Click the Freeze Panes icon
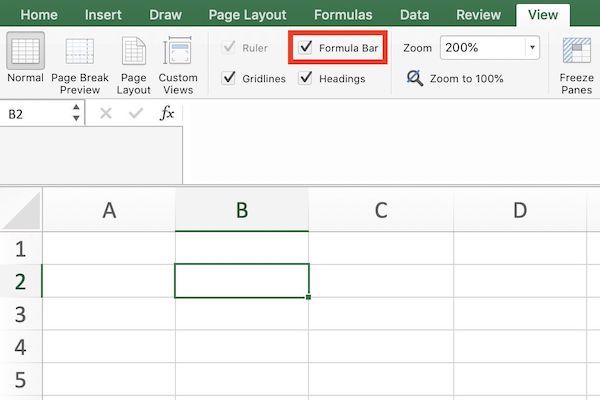The image size is (600, 400). pos(576,51)
